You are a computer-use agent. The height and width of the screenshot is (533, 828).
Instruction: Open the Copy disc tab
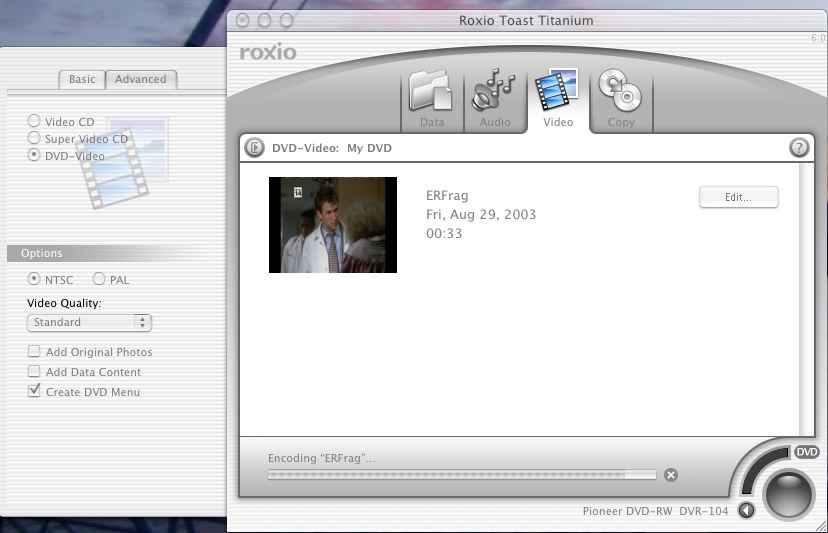tap(621, 100)
